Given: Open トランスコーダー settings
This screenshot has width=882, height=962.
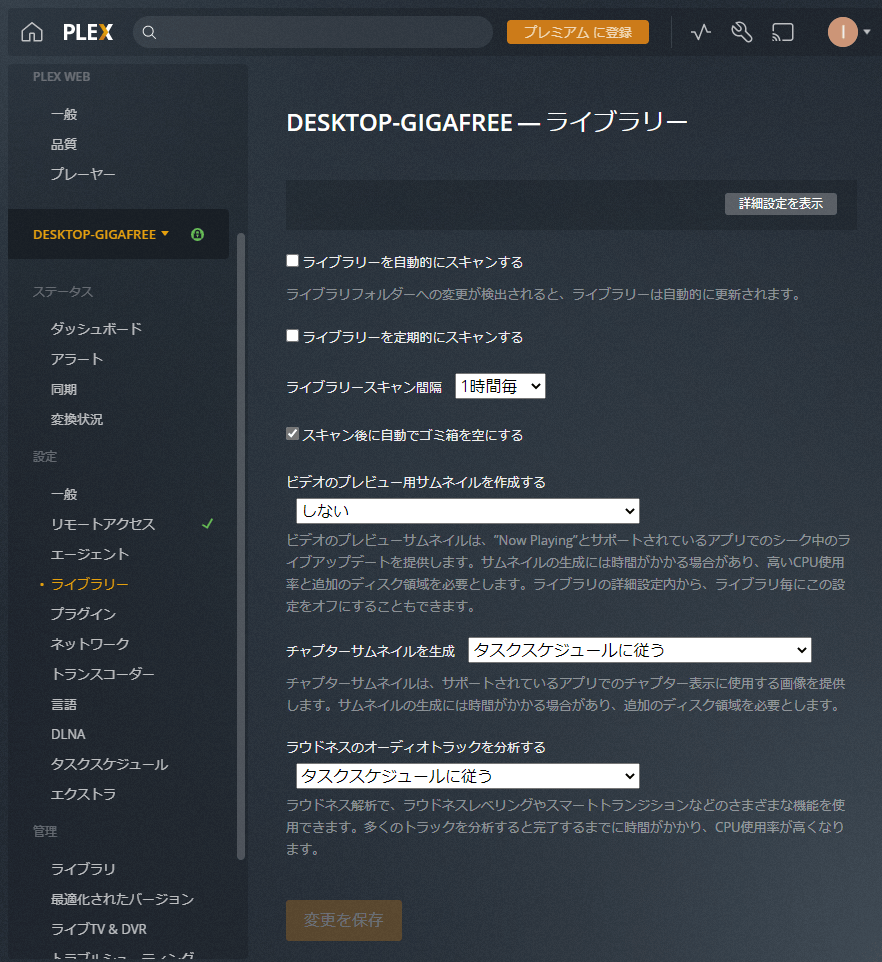Looking at the screenshot, I should [x=102, y=674].
